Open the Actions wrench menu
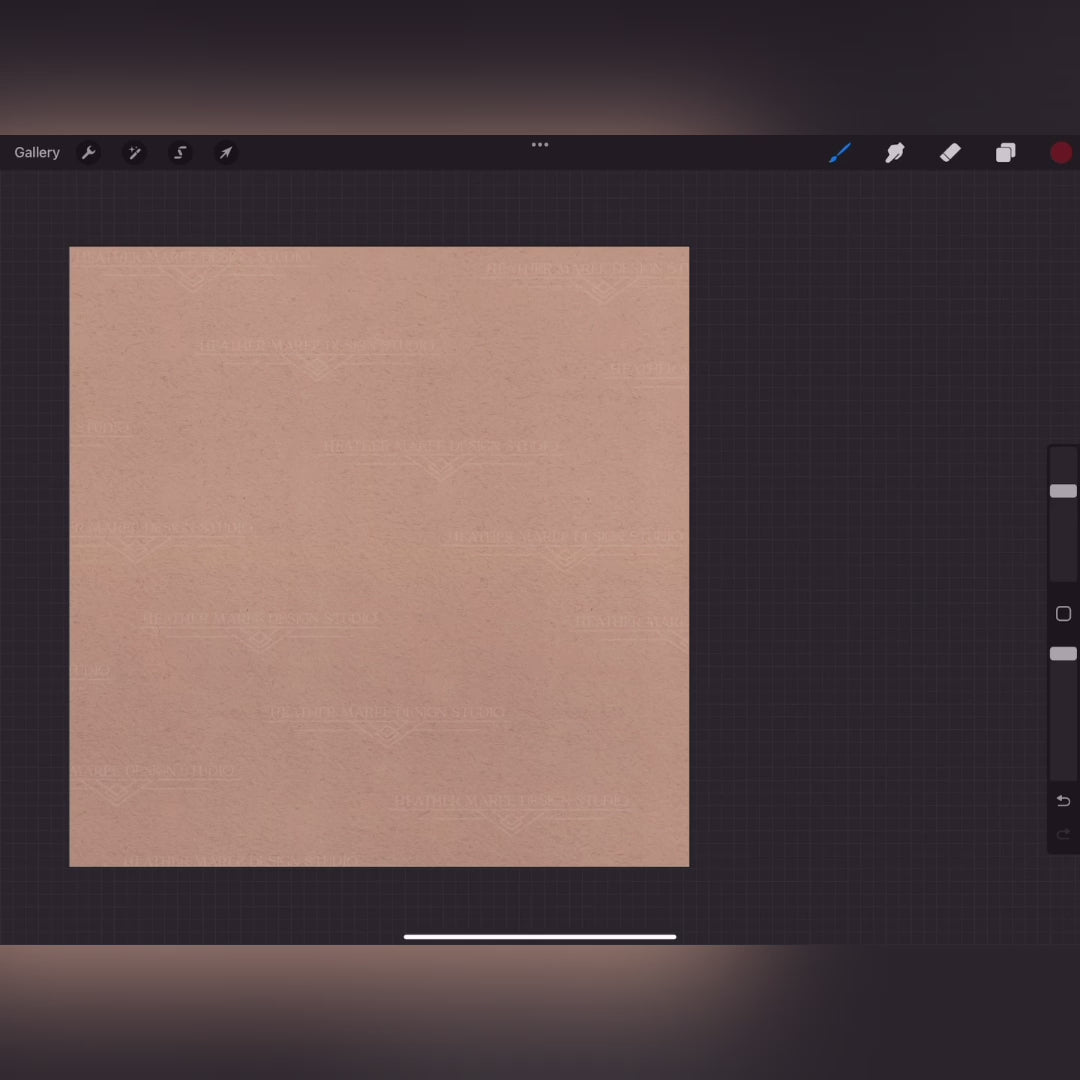Screen dimensions: 1080x1080 pos(89,153)
